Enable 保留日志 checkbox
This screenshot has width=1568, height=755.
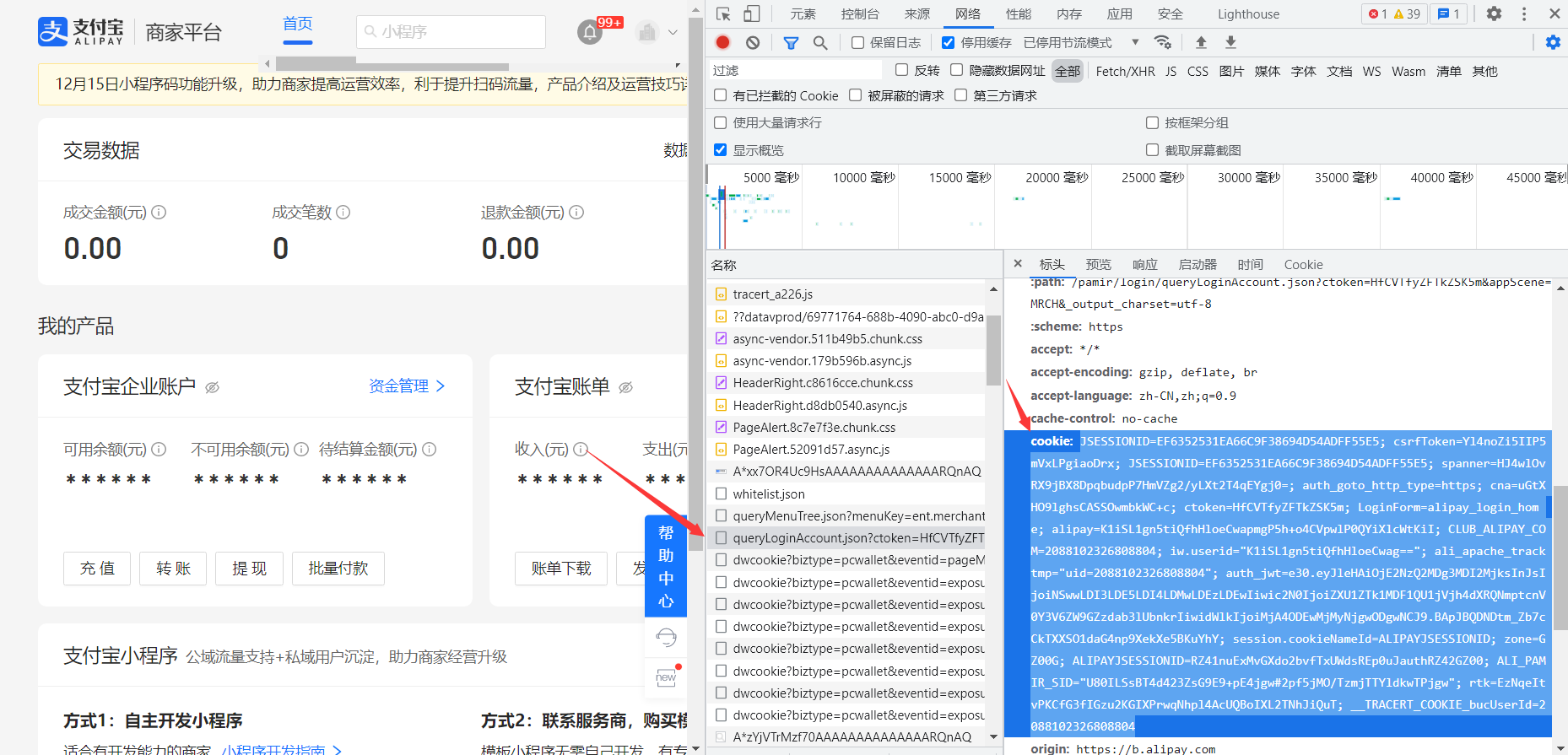857,42
